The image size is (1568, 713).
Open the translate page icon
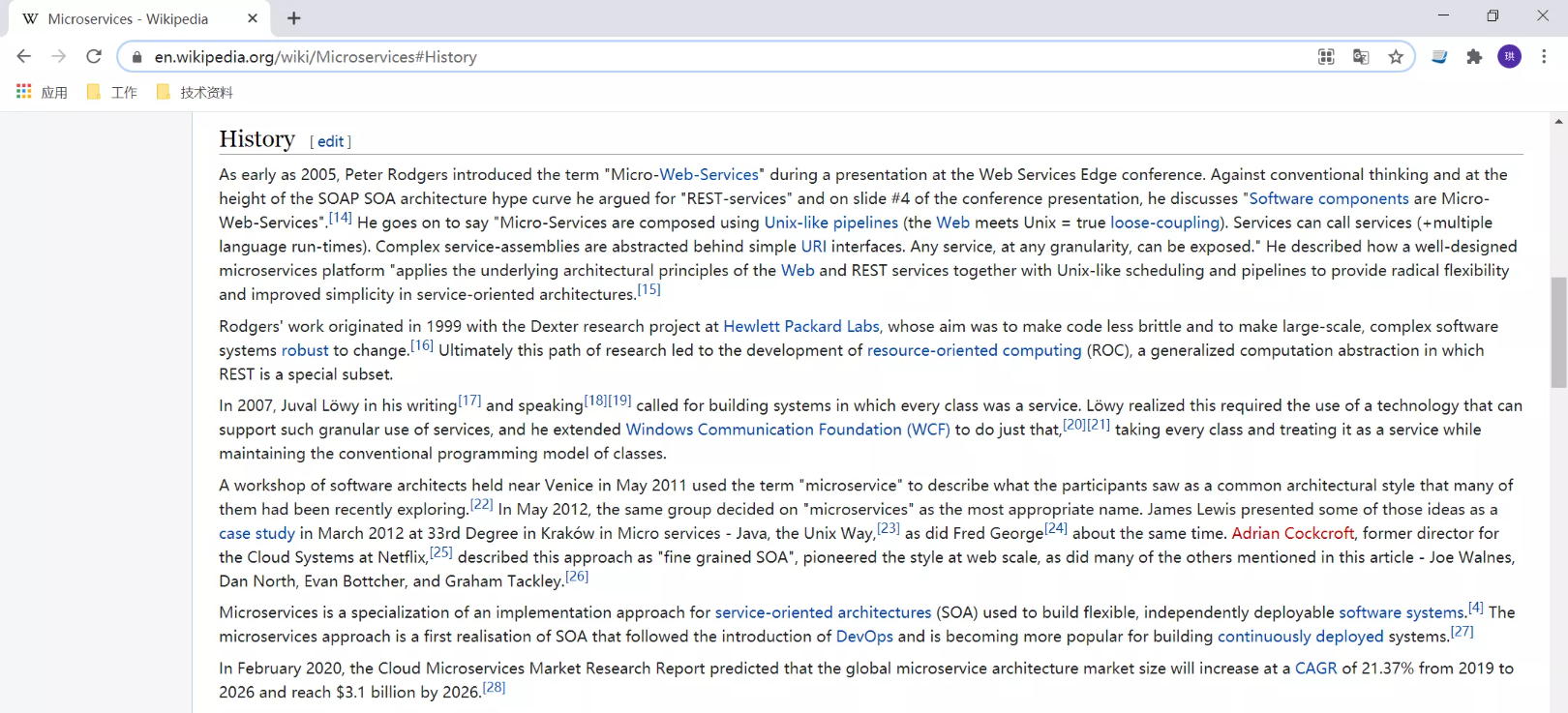[x=1361, y=57]
